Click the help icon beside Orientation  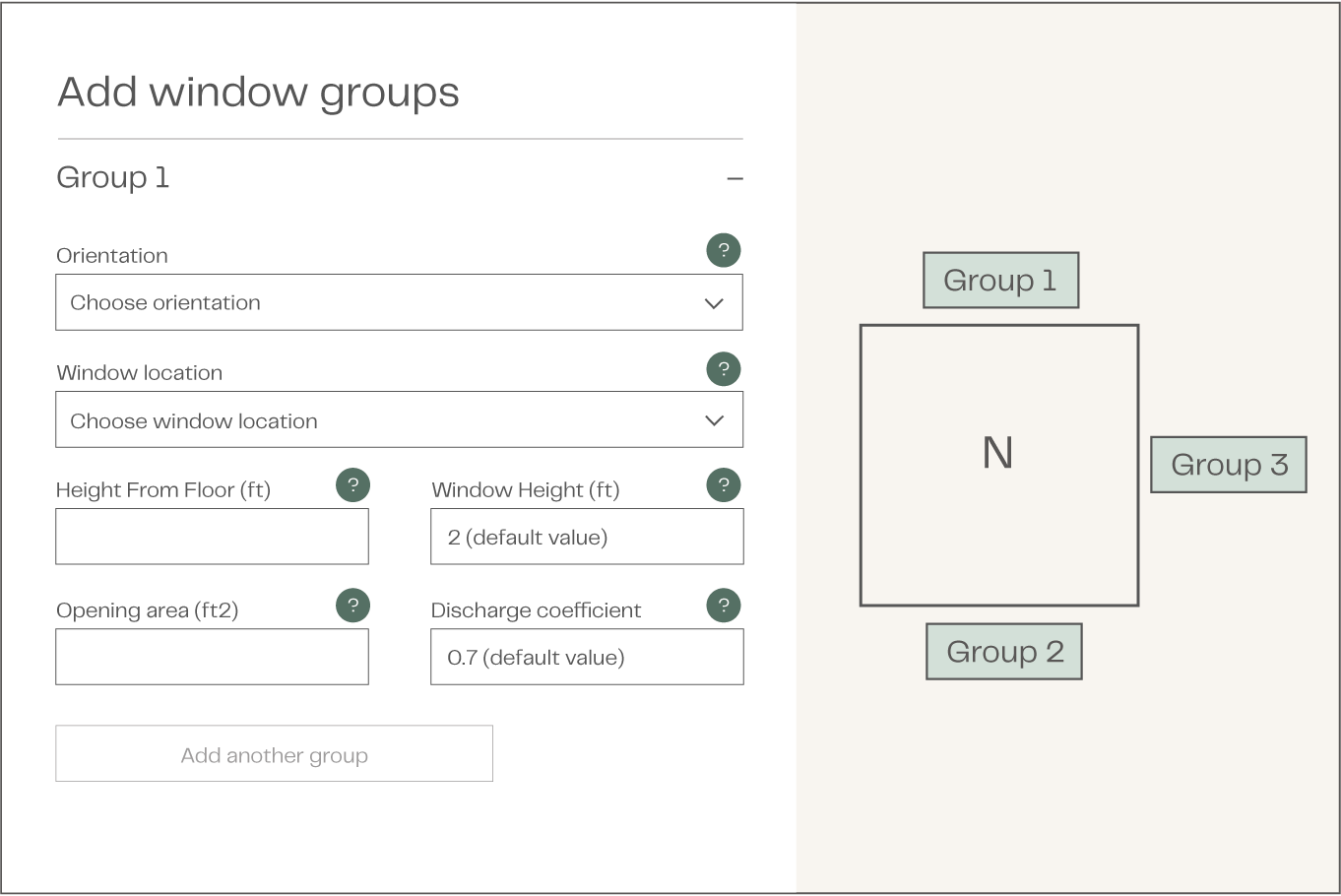tap(724, 250)
